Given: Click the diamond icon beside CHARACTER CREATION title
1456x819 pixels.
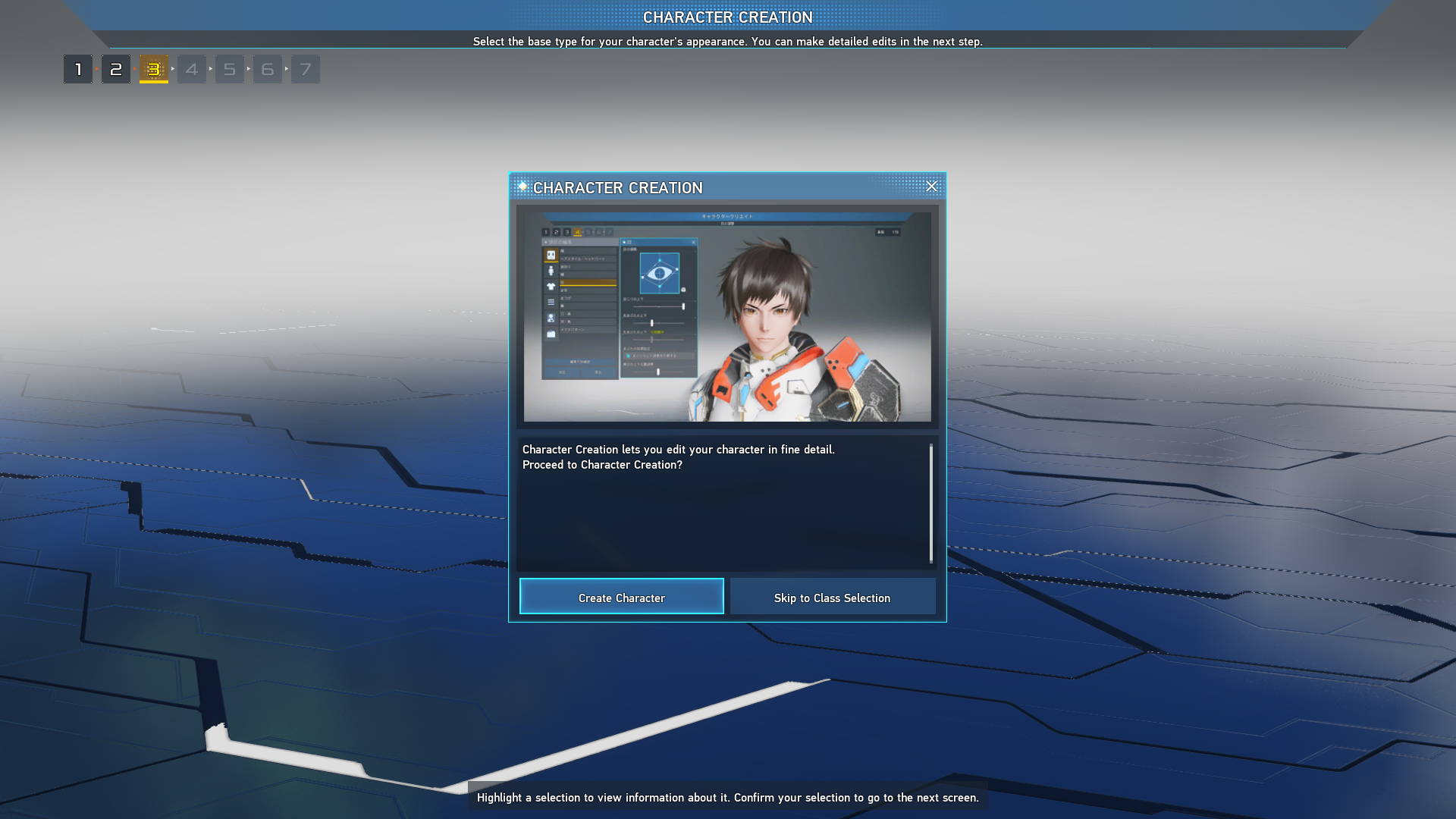Looking at the screenshot, I should [522, 187].
